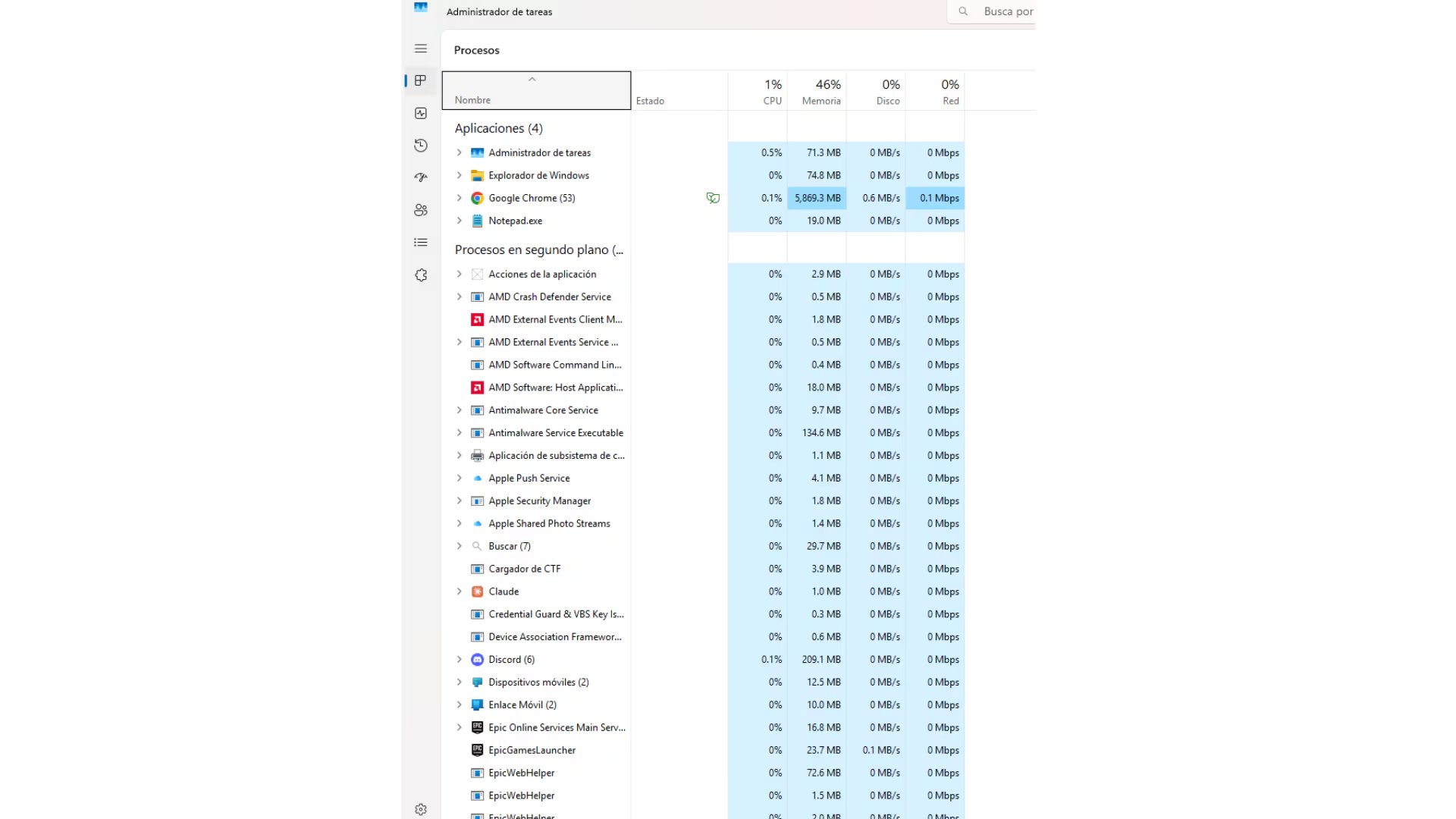Click the Apple Shared Photo Streams cloud icon
This screenshot has height=819, width=1456.
click(477, 523)
